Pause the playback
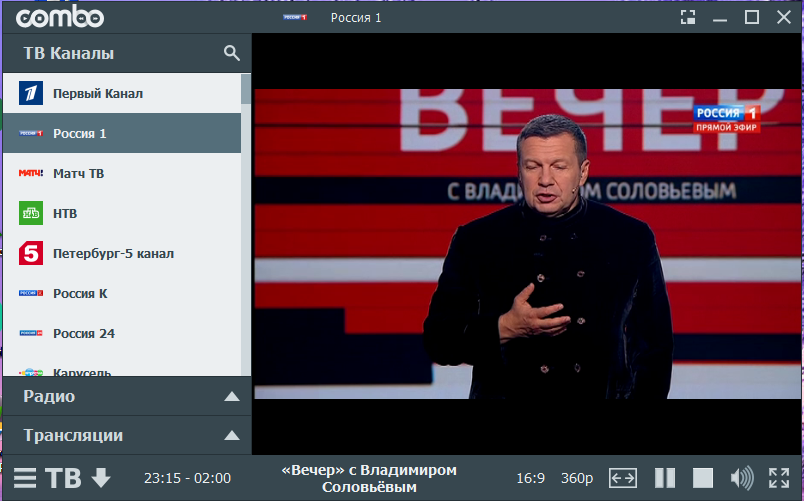 point(665,478)
